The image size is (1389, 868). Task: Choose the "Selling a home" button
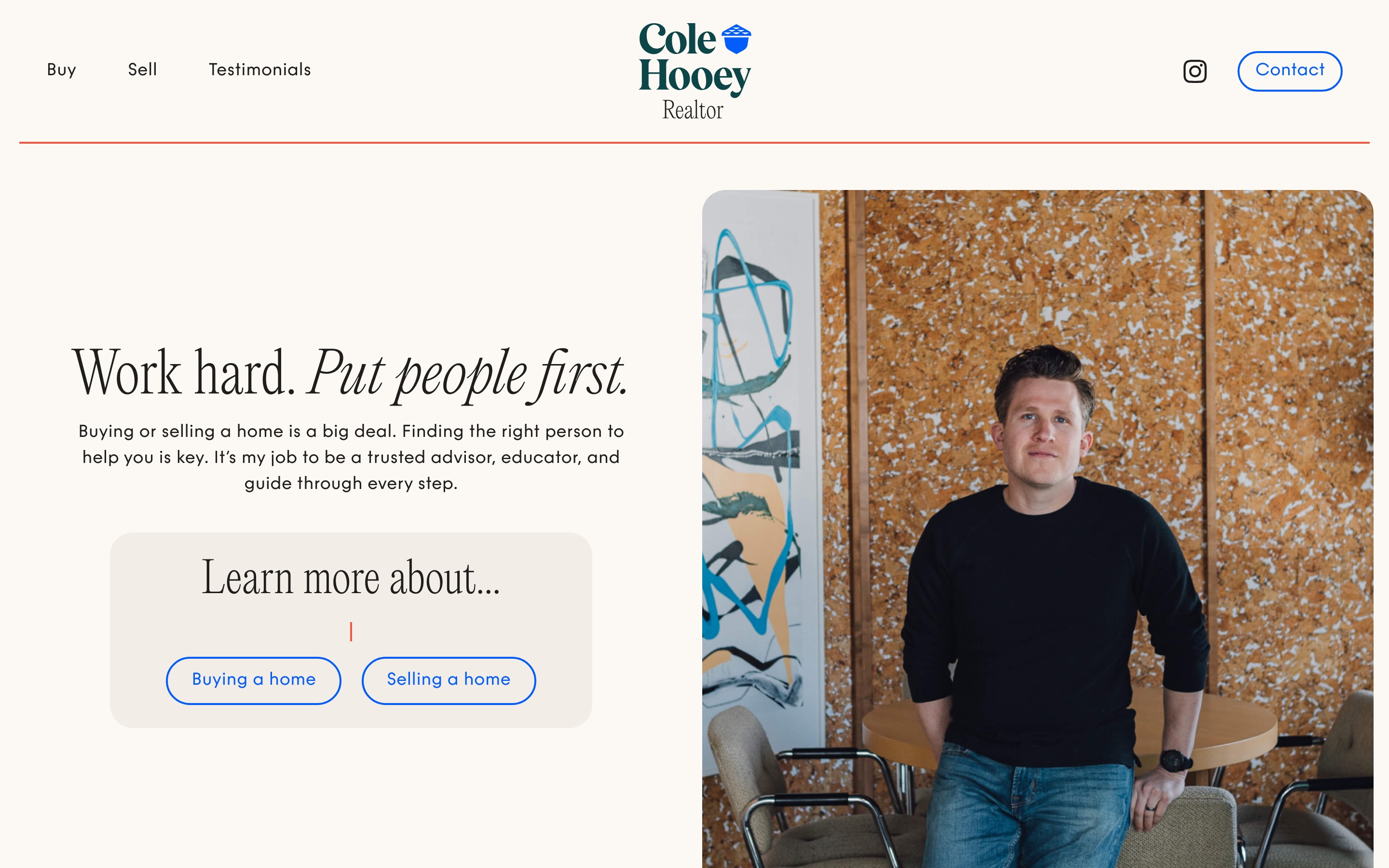[x=448, y=680]
